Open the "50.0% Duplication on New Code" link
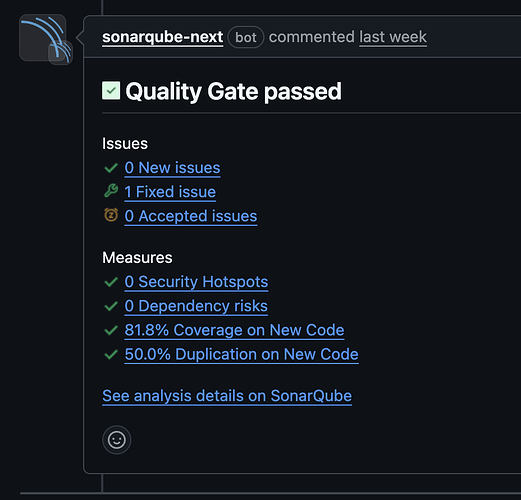521x500 pixels. (x=241, y=354)
